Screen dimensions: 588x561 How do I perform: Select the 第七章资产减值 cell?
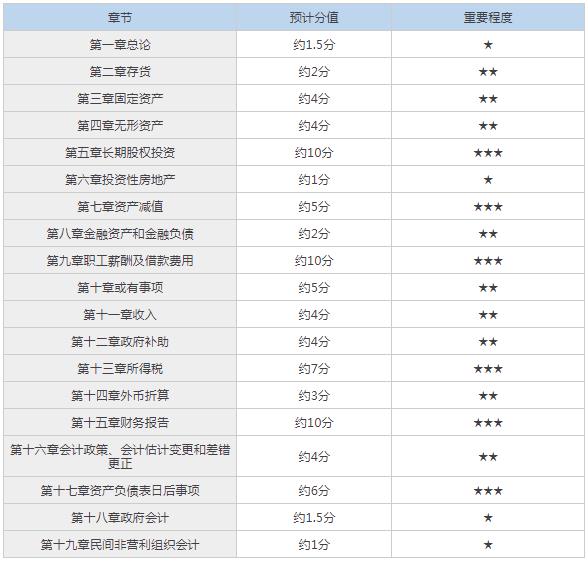point(120,207)
